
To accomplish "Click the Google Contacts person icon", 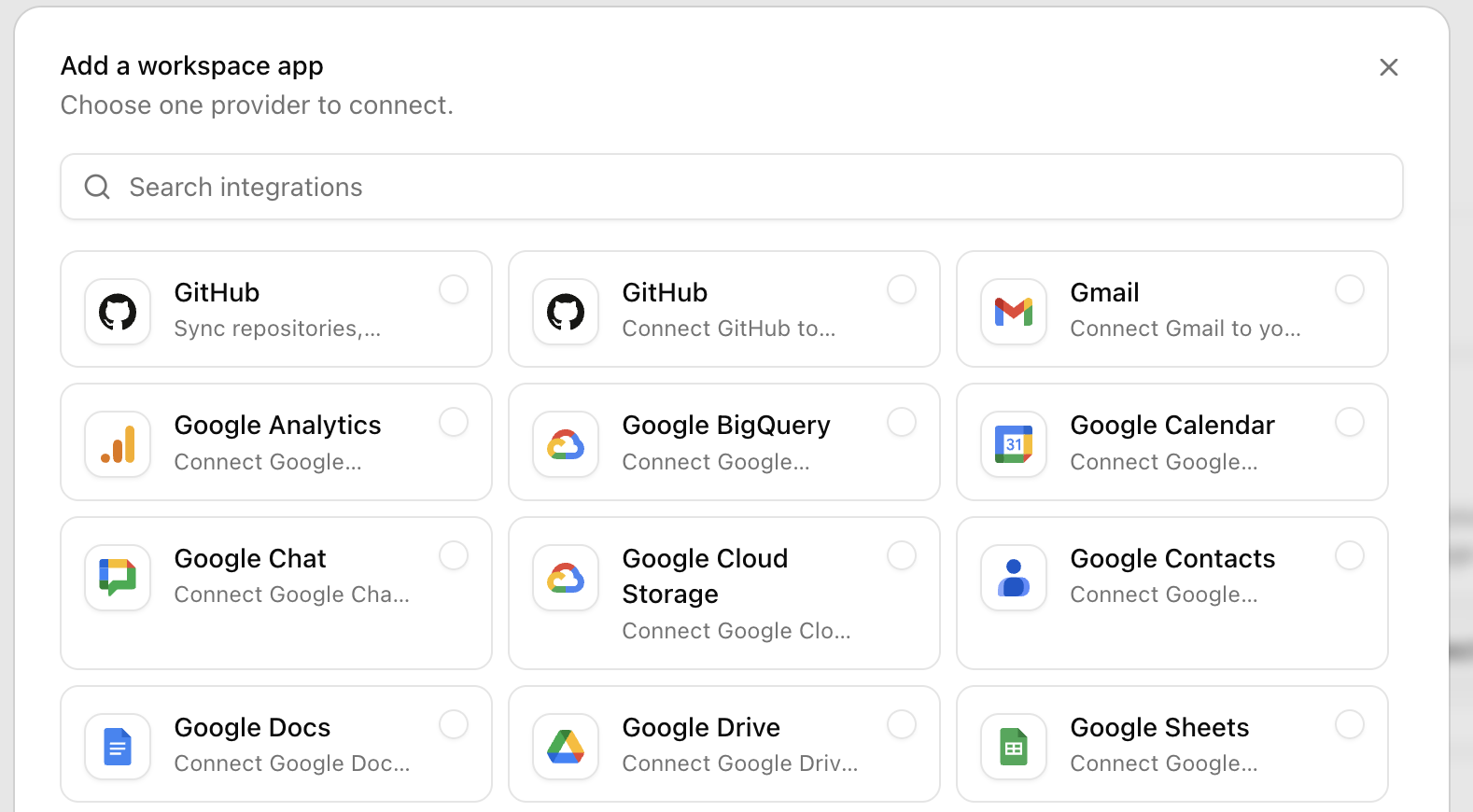I will (1014, 578).
